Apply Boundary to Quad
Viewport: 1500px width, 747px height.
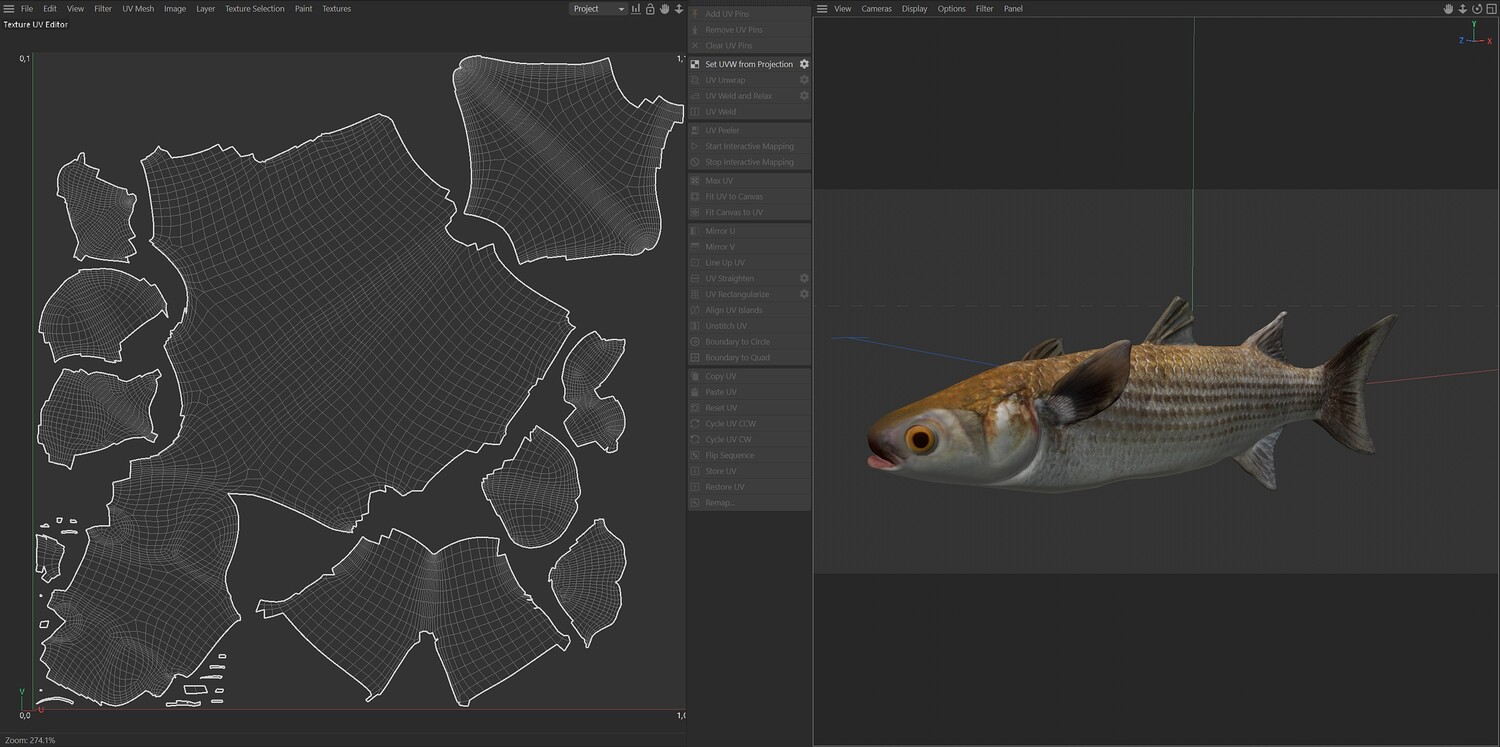[749, 358]
